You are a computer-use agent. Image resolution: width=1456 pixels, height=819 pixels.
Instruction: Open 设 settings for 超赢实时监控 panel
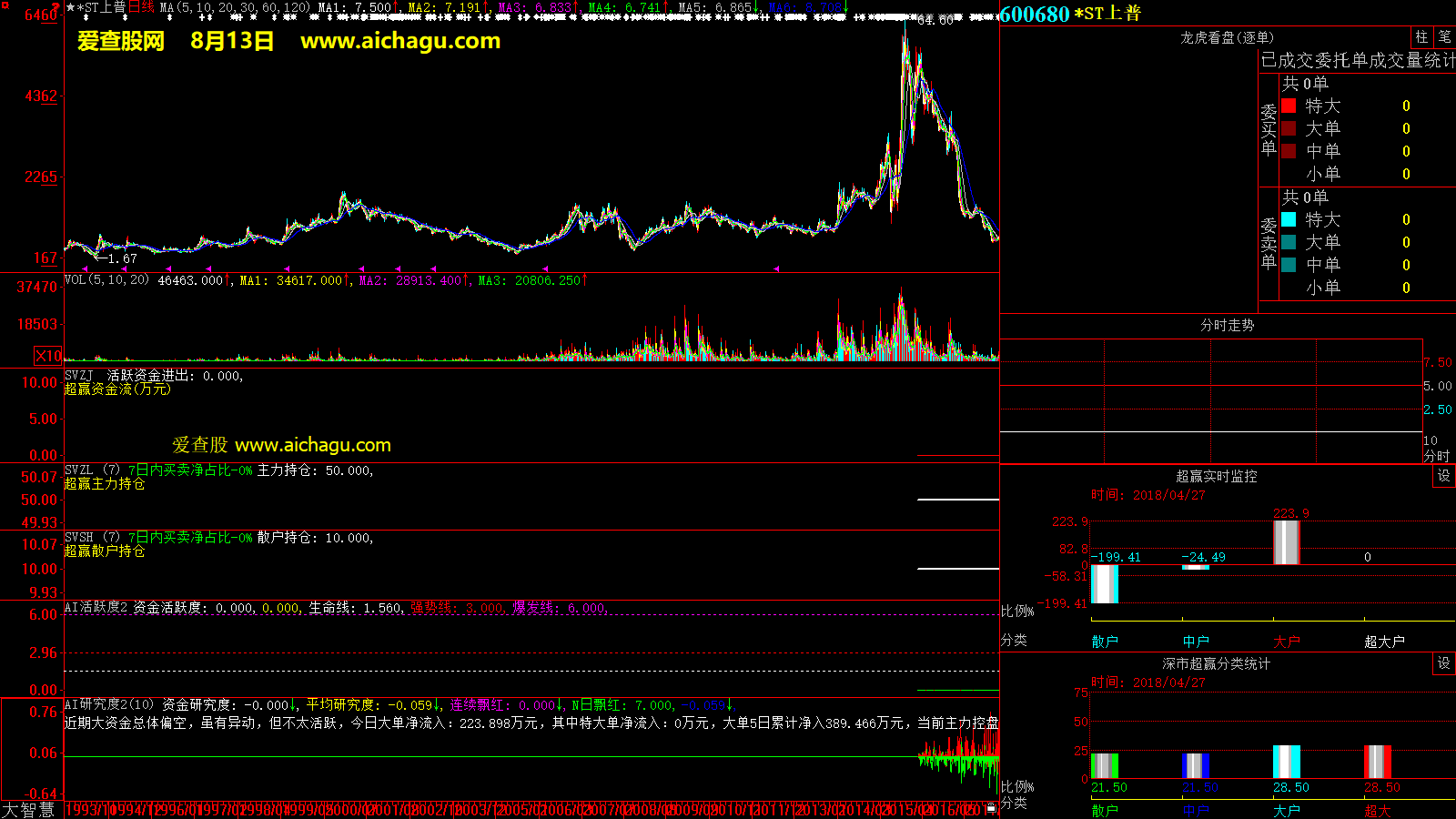1444,476
